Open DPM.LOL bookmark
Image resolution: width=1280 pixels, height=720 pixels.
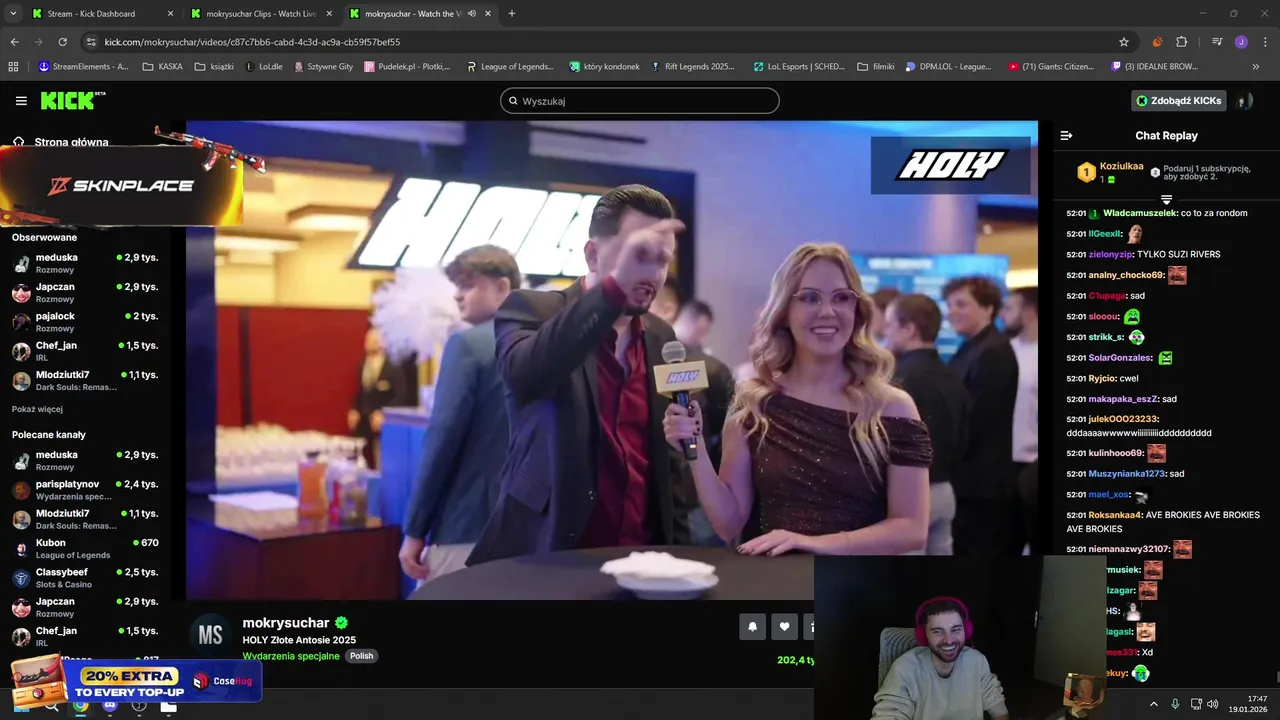[948, 67]
